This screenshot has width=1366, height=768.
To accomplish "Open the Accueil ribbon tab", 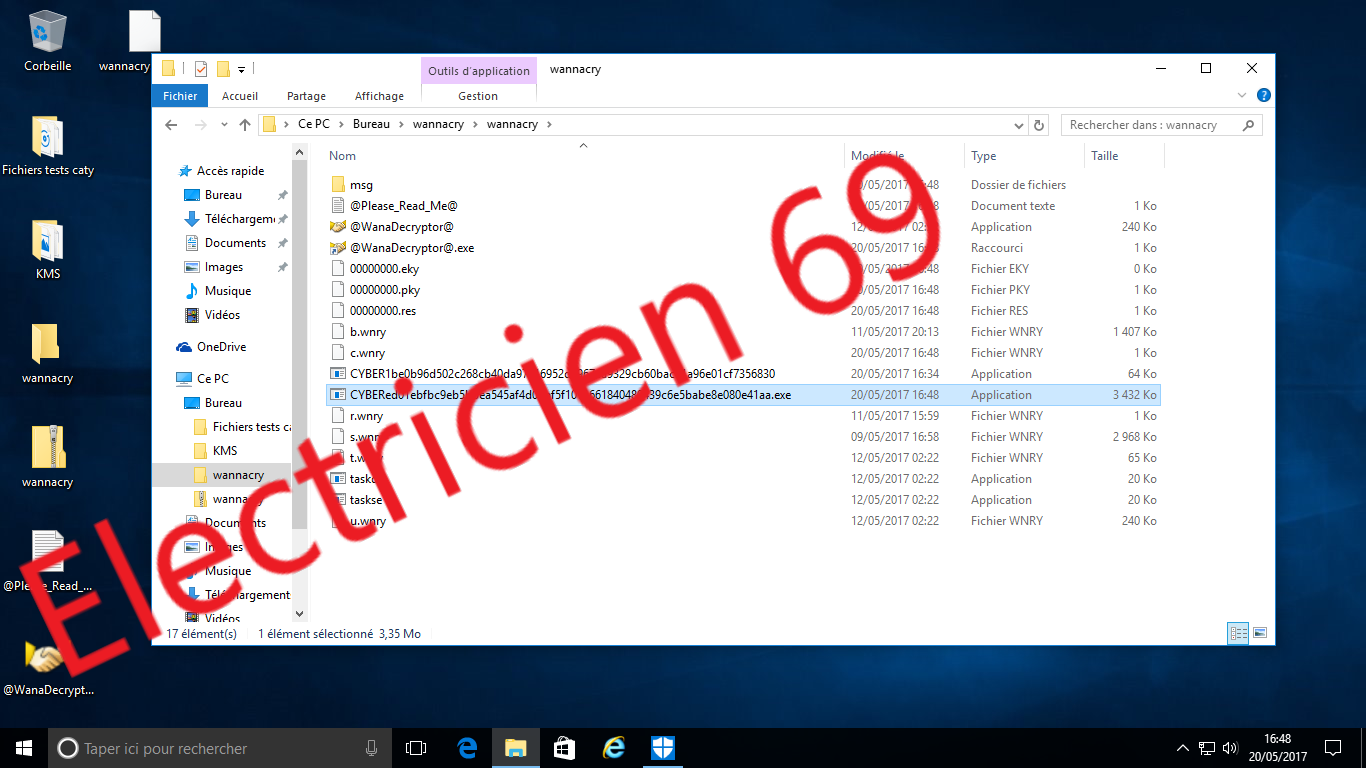I will point(240,96).
